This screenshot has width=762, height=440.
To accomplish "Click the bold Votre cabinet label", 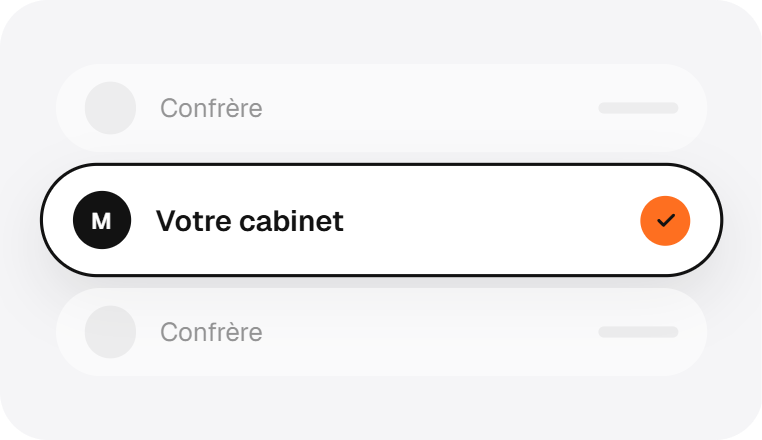I will click(x=250, y=221).
